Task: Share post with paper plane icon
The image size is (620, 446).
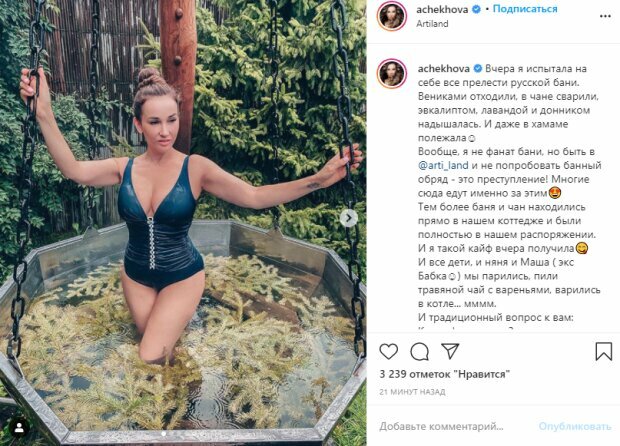Action: pyautogui.click(x=450, y=351)
